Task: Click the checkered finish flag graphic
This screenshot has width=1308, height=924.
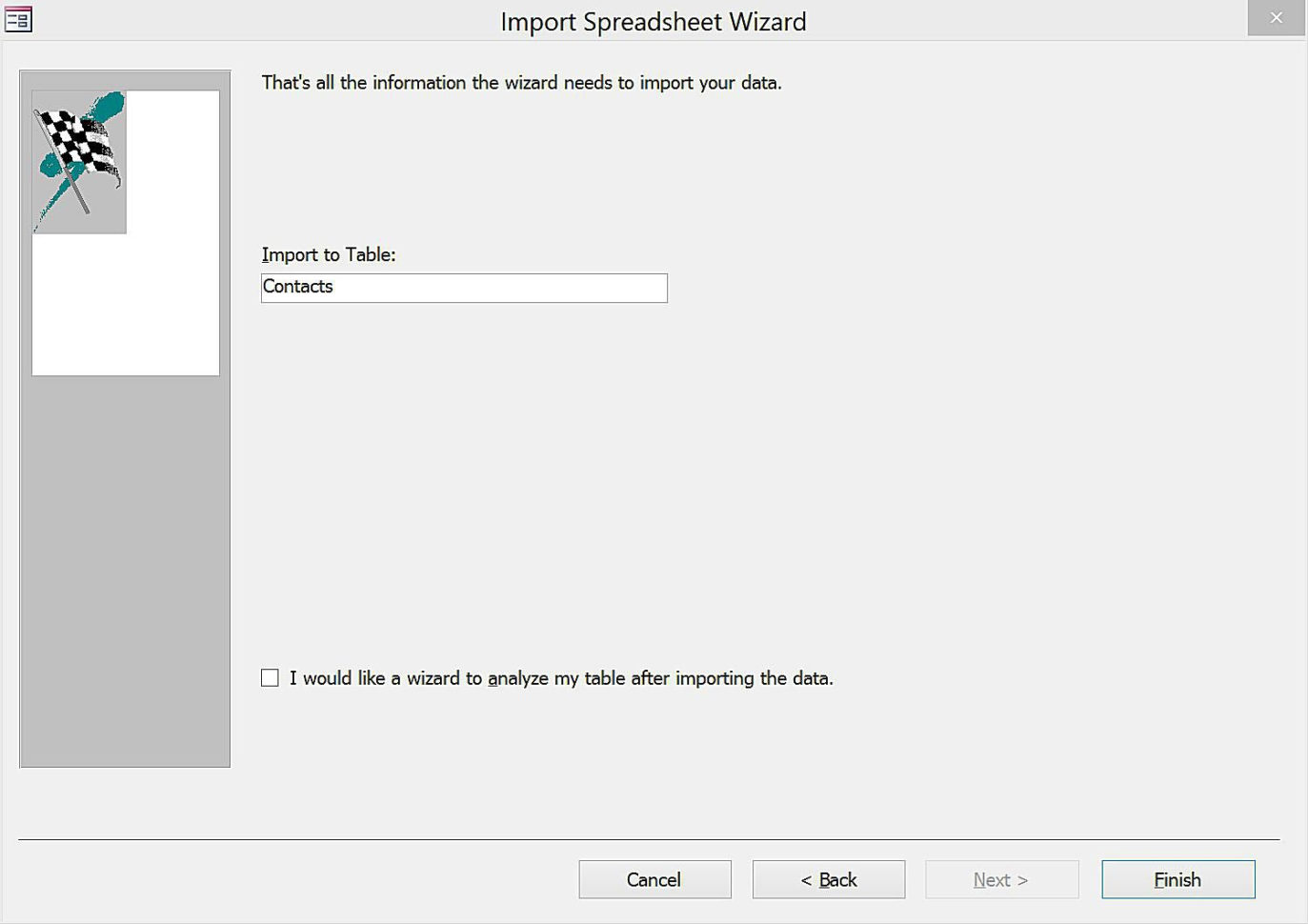Action: click(x=79, y=143)
